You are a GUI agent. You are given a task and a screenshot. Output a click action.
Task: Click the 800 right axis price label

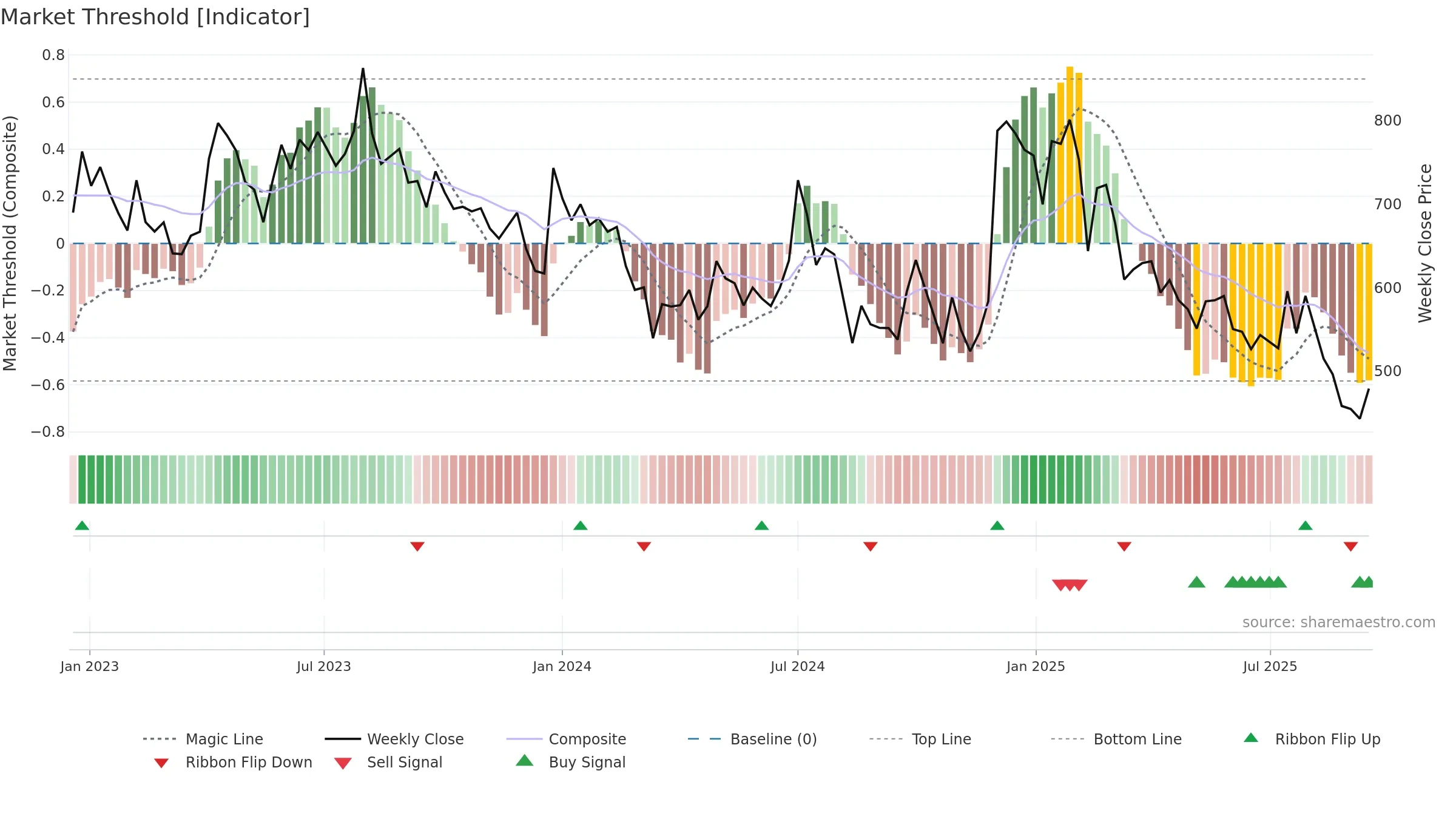[x=1388, y=121]
